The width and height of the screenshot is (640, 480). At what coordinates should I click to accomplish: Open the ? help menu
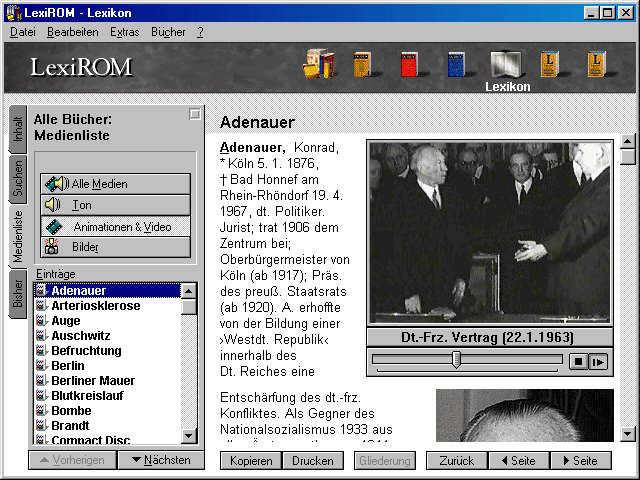200,32
